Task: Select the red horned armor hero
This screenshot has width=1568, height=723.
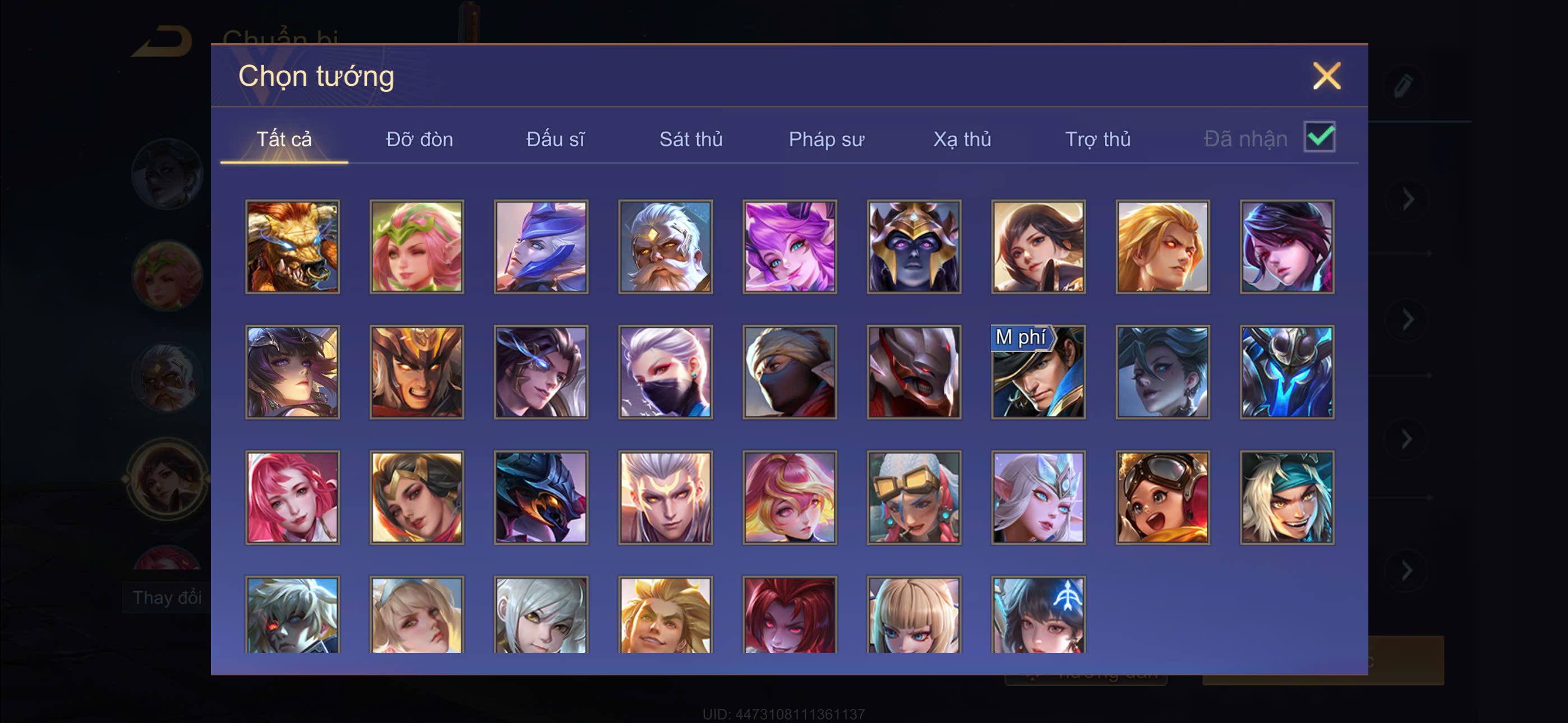Action: click(x=914, y=372)
